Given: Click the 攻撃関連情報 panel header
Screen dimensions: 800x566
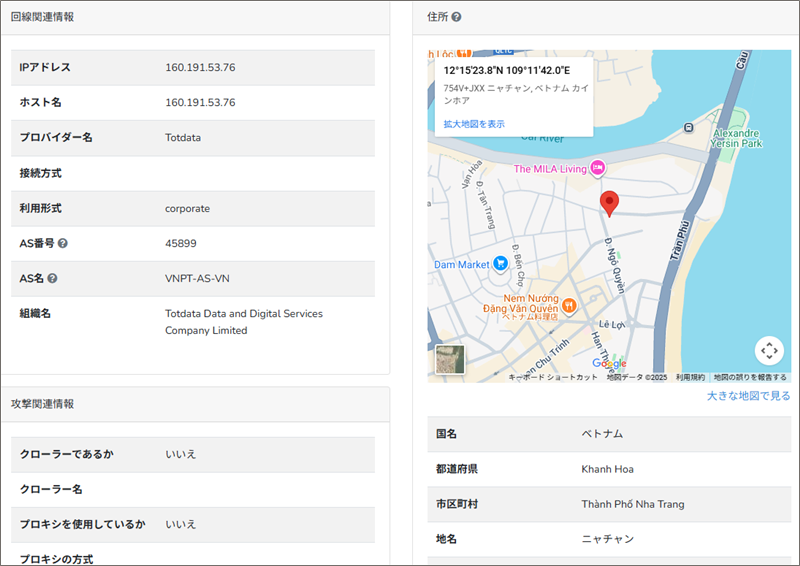Looking at the screenshot, I should [42, 404].
